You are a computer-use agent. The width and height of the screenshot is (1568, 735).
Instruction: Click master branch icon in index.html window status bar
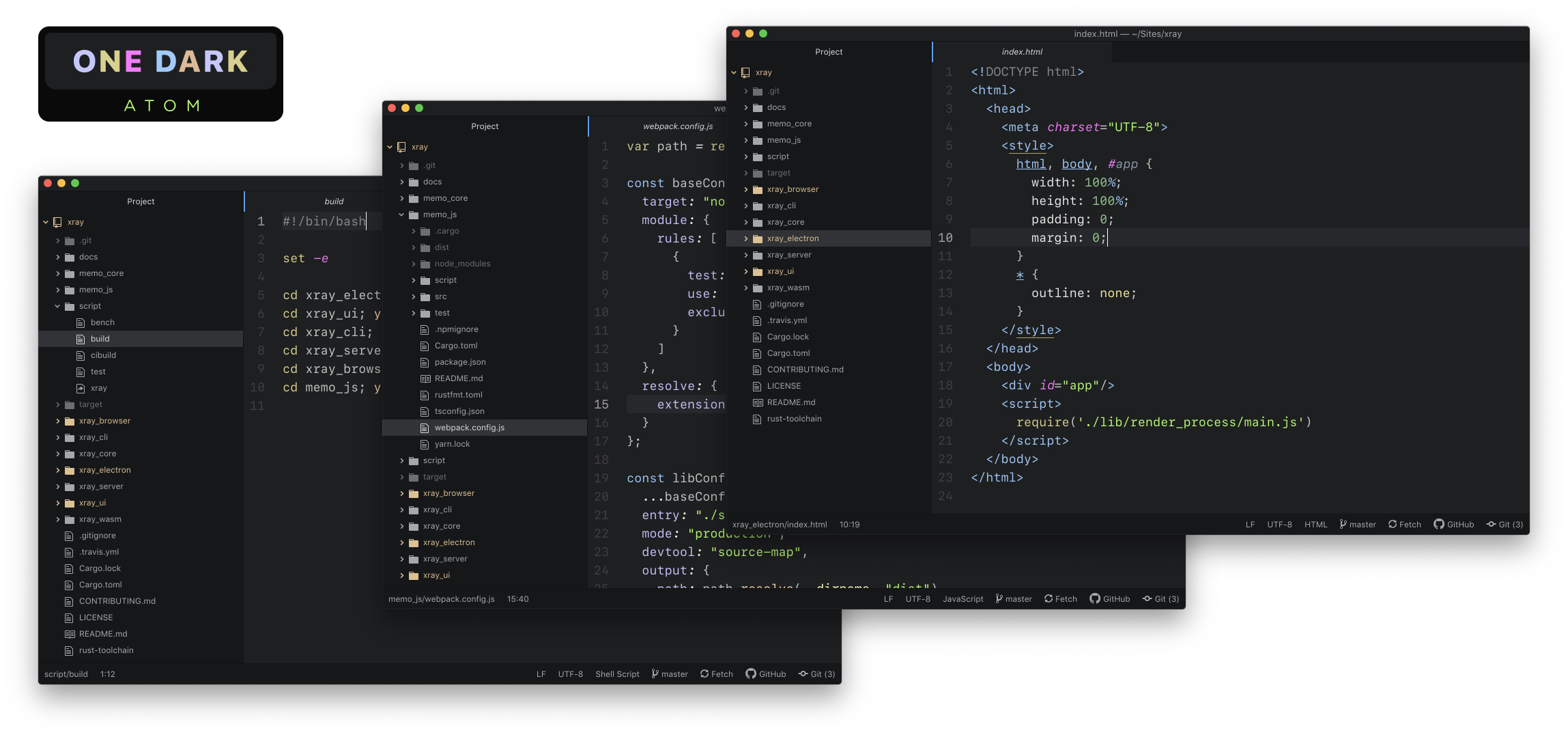(x=1343, y=524)
